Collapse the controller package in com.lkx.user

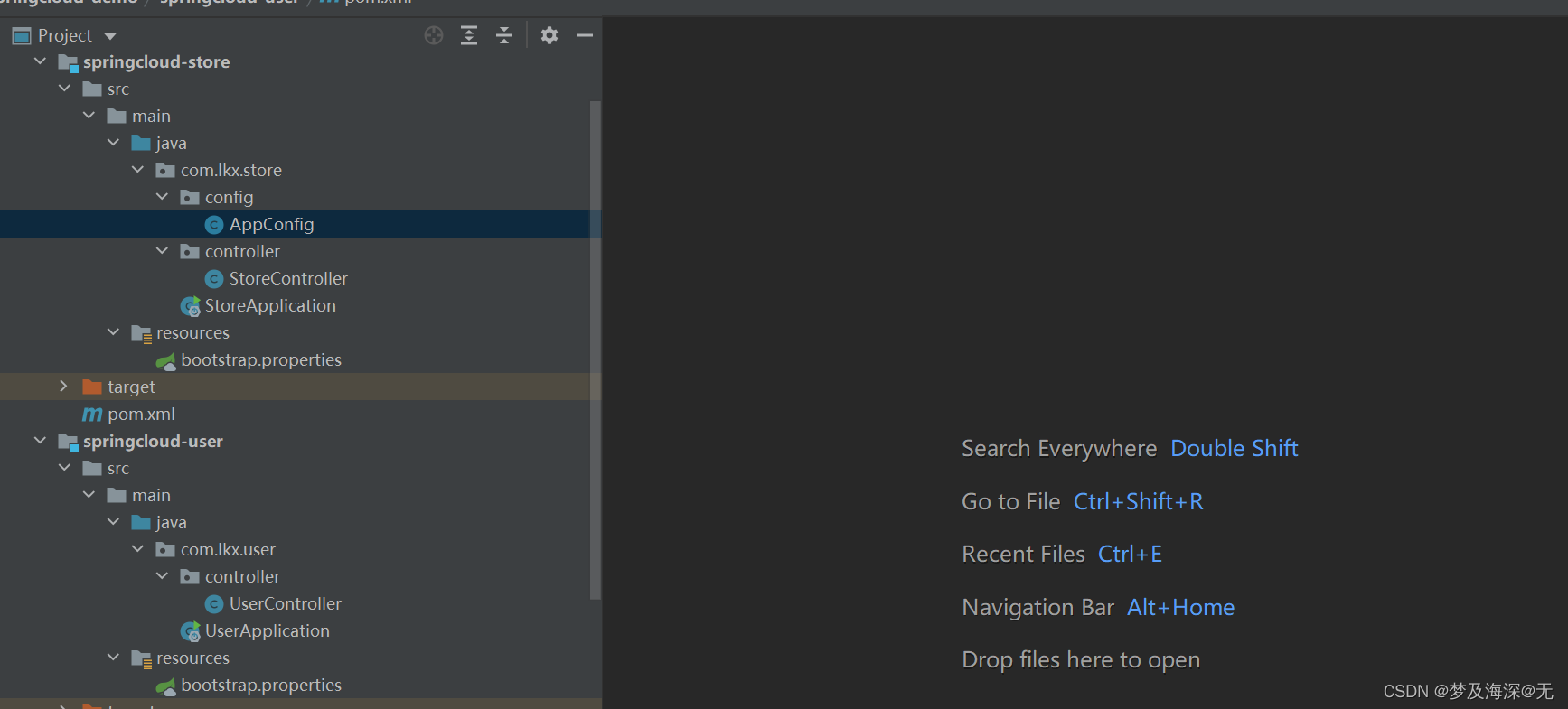coord(162,576)
